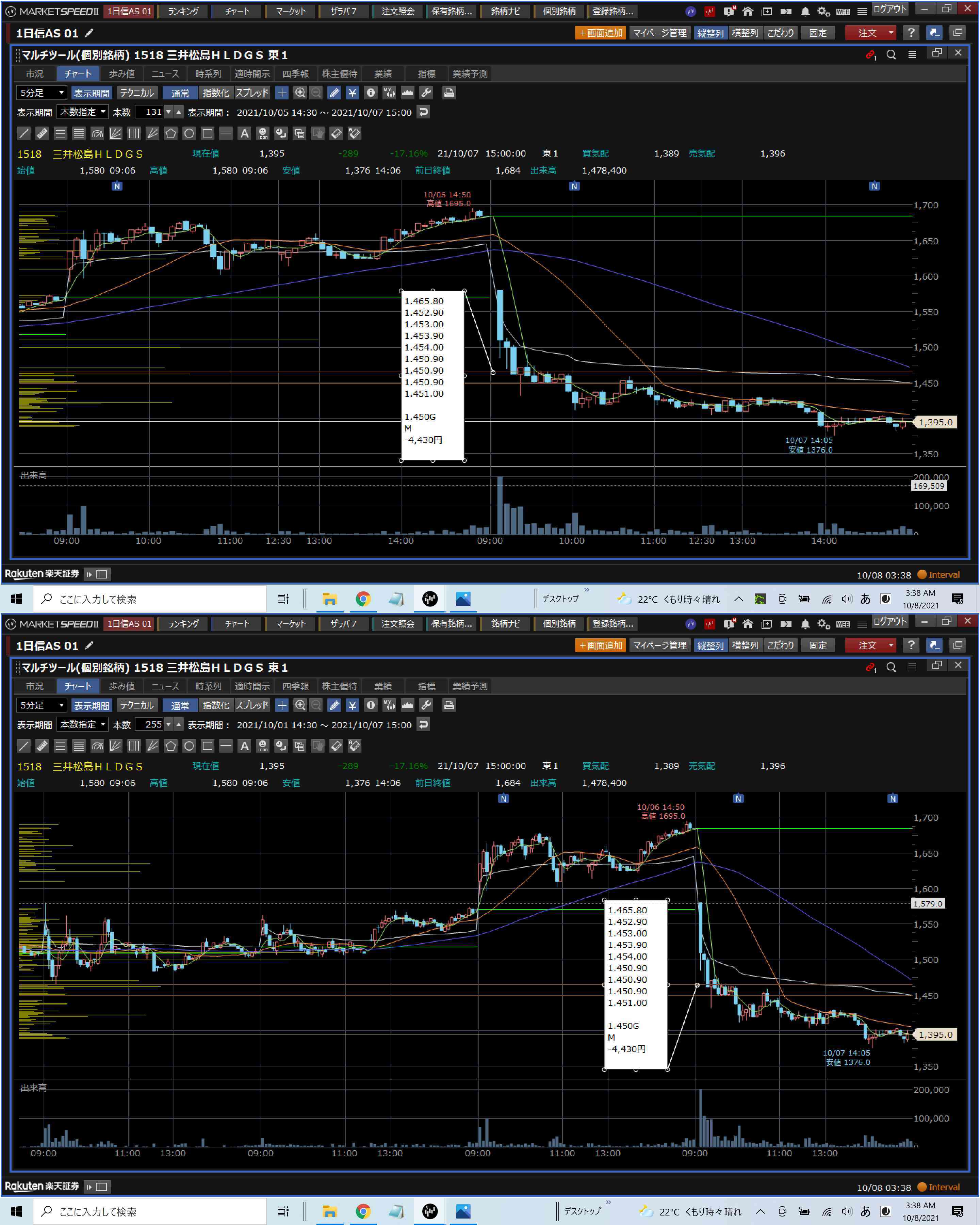Expand the 本数指定 dropdown in lower chart
The width and height of the screenshot is (980, 1225).
(83, 724)
